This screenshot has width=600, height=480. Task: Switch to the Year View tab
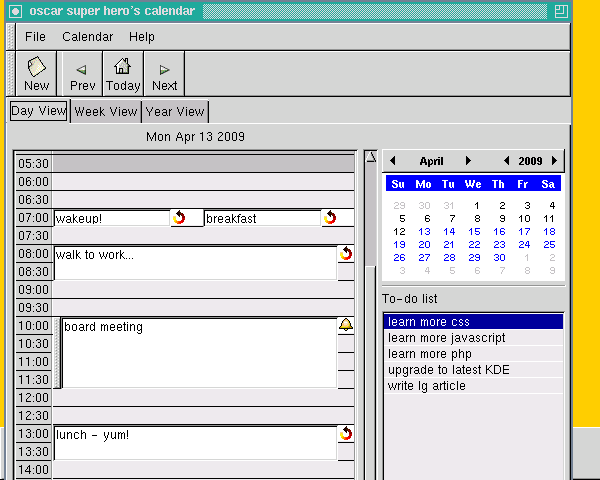[175, 112]
